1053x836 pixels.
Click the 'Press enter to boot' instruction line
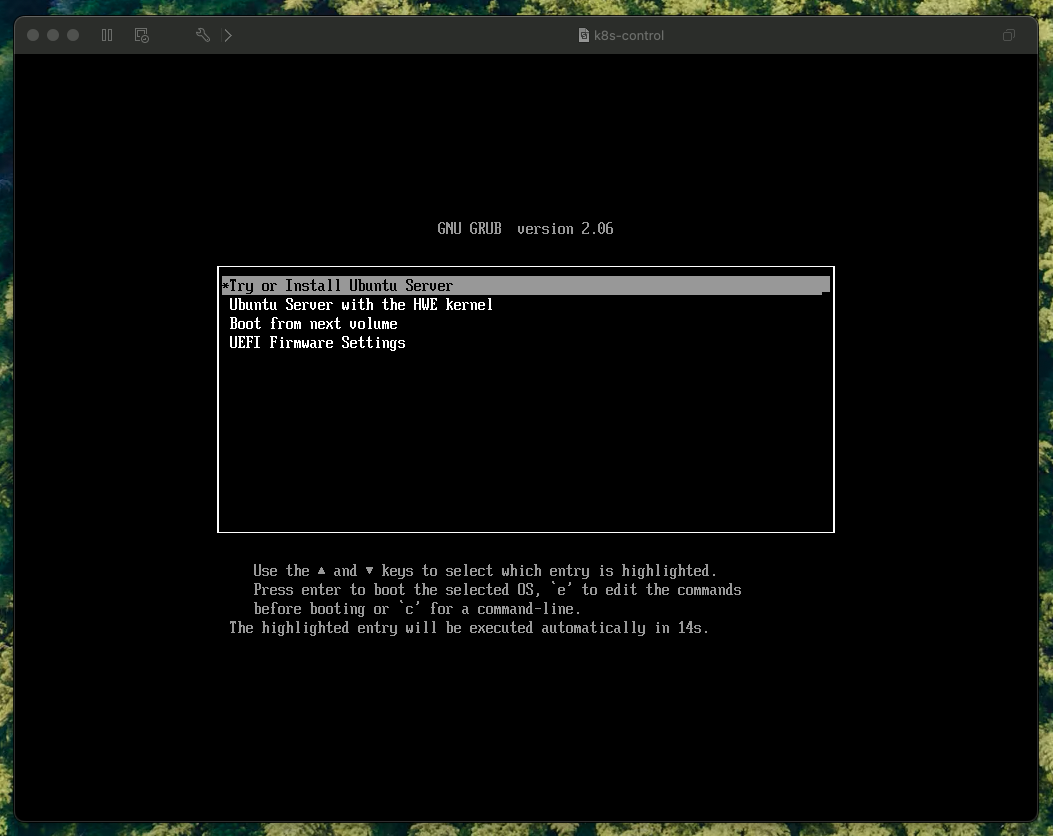[497, 590]
